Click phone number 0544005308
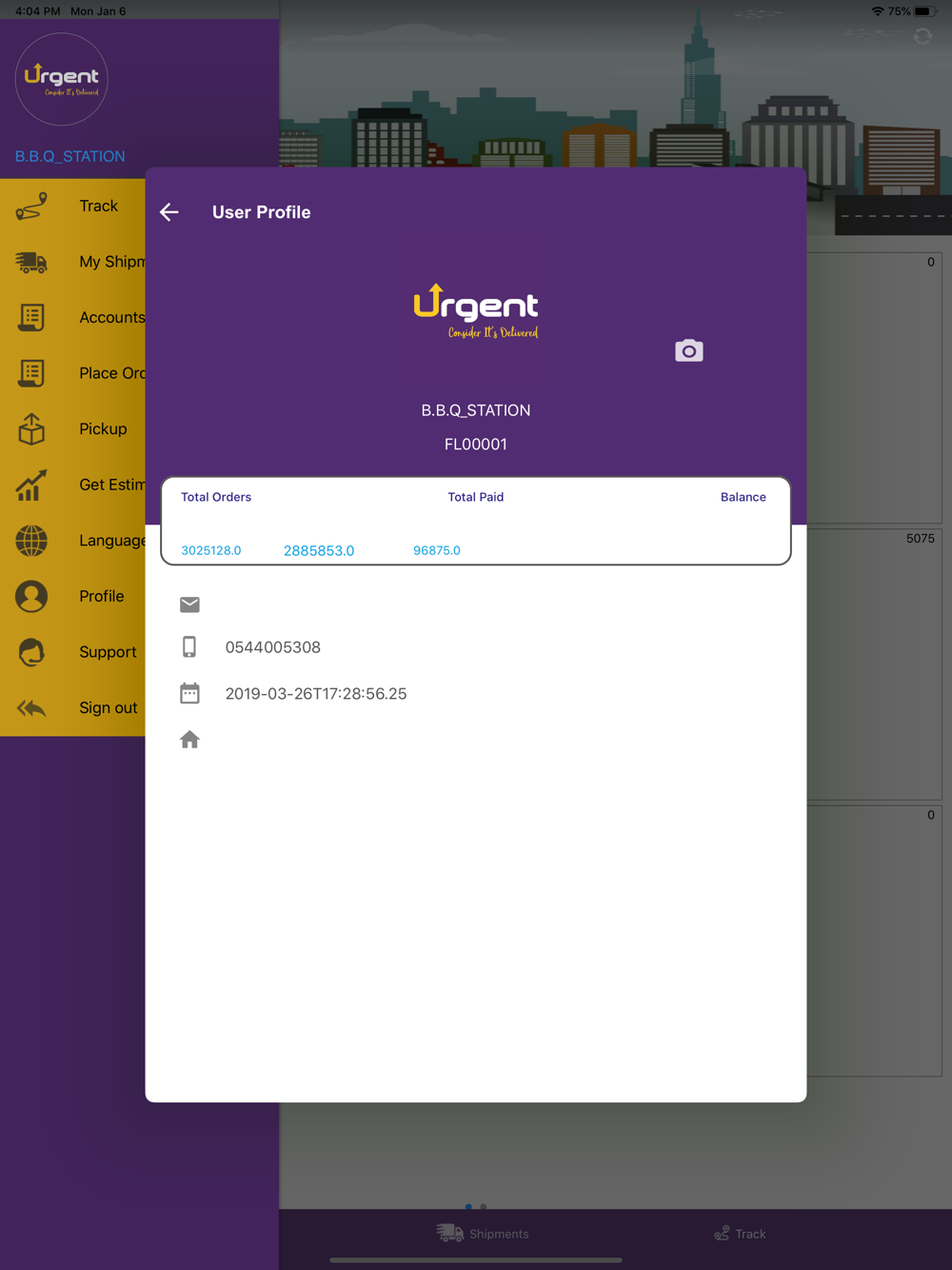This screenshot has height=1270, width=952. pyautogui.click(x=273, y=647)
